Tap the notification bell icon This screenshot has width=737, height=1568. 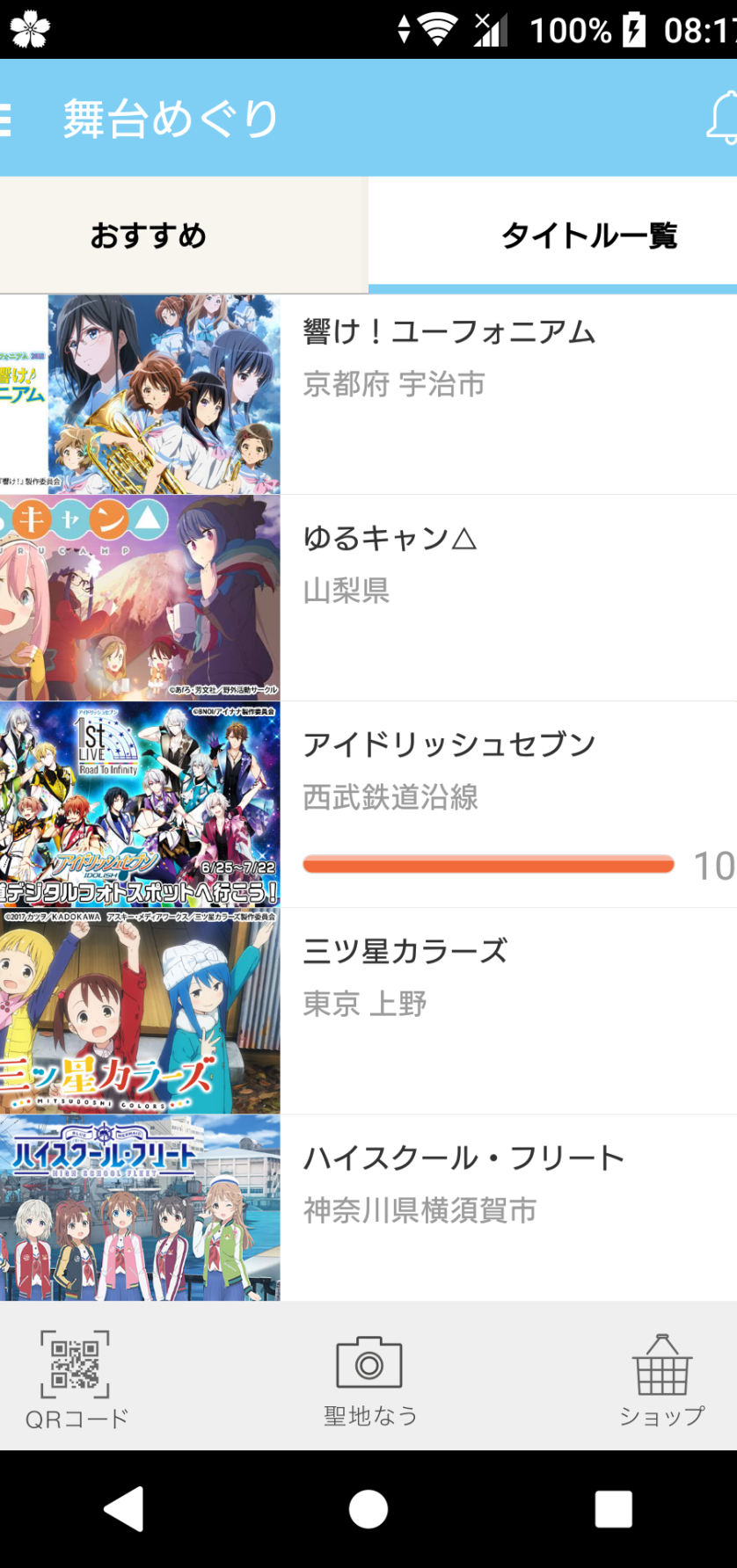point(723,117)
